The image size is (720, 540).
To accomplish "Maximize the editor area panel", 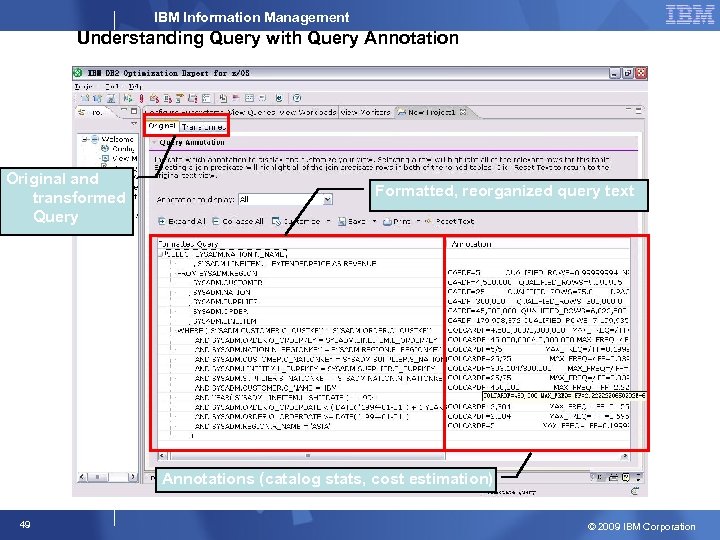I will pos(638,110).
